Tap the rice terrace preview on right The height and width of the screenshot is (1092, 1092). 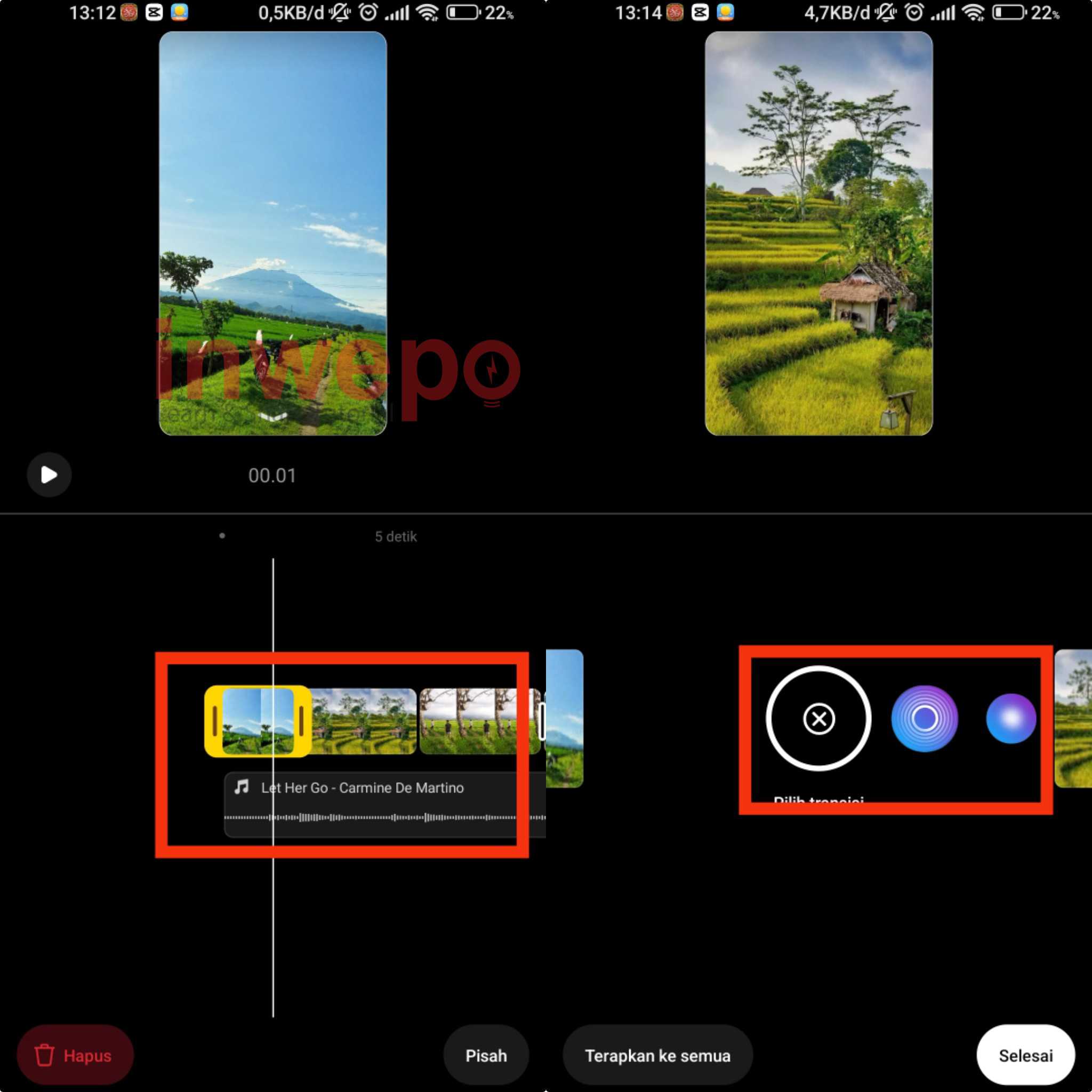(818, 233)
